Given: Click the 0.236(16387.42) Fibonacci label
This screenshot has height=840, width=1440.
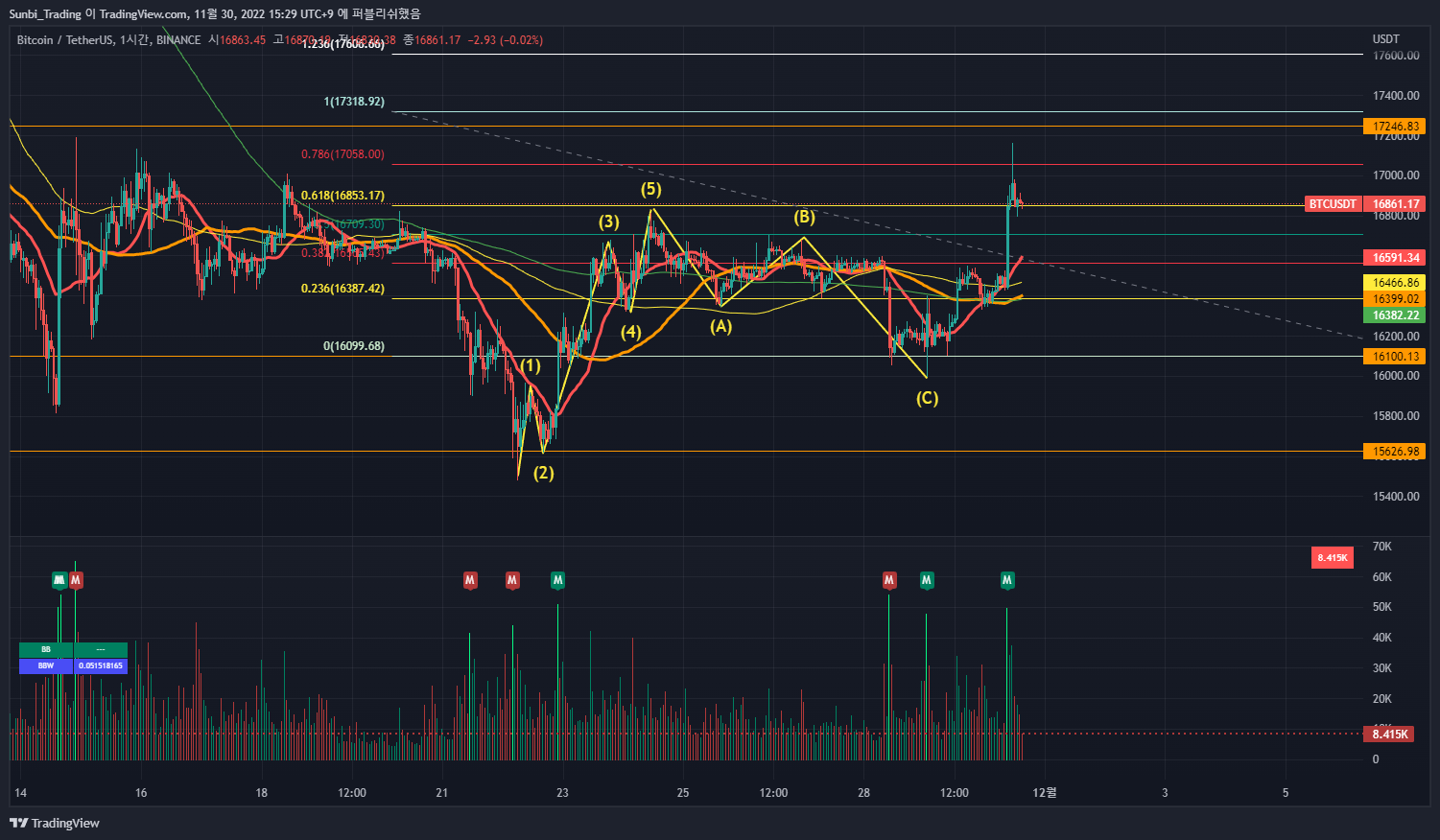Looking at the screenshot, I should (342, 289).
